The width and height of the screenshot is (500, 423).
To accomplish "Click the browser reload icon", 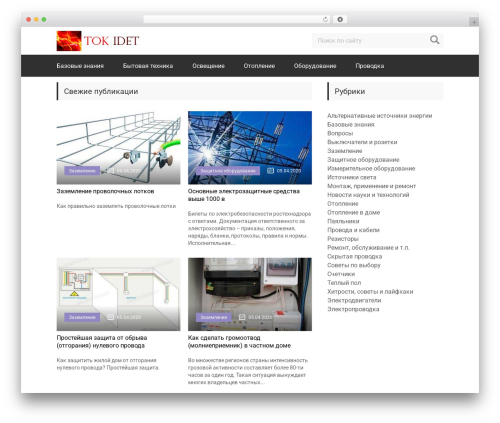I will (325, 20).
